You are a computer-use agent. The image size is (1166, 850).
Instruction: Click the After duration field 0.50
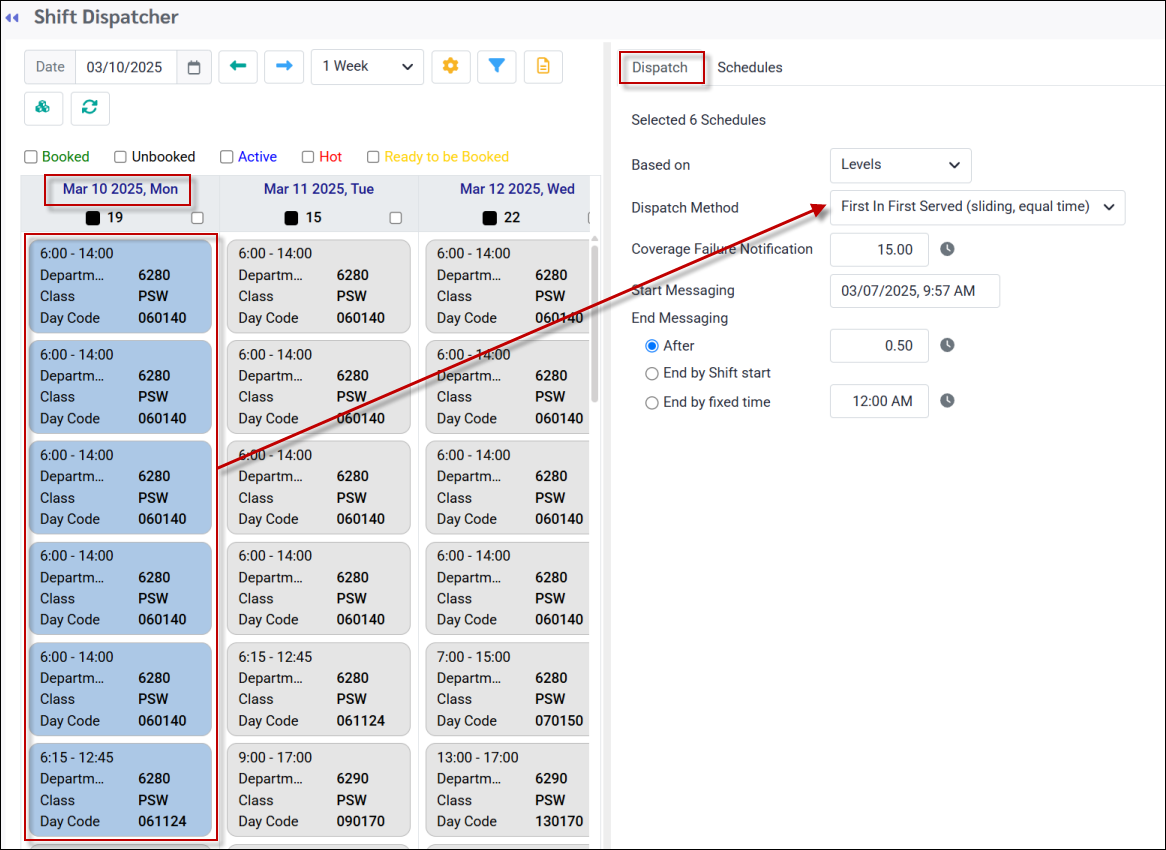click(879, 346)
